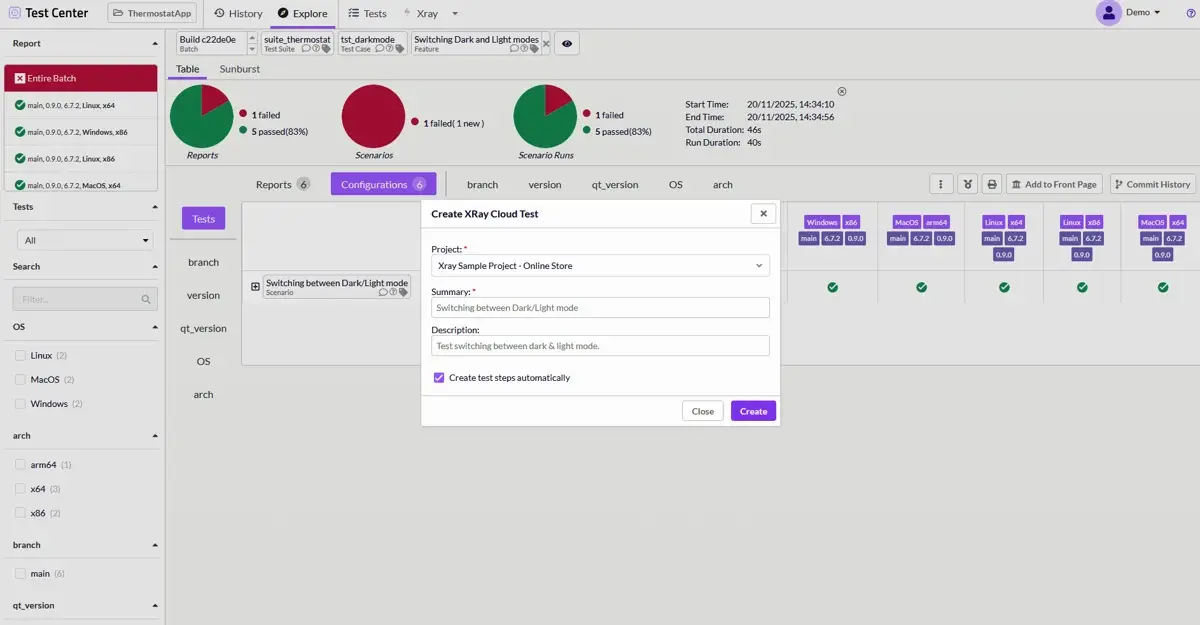Open the Project dropdown in the dialog

point(599,264)
